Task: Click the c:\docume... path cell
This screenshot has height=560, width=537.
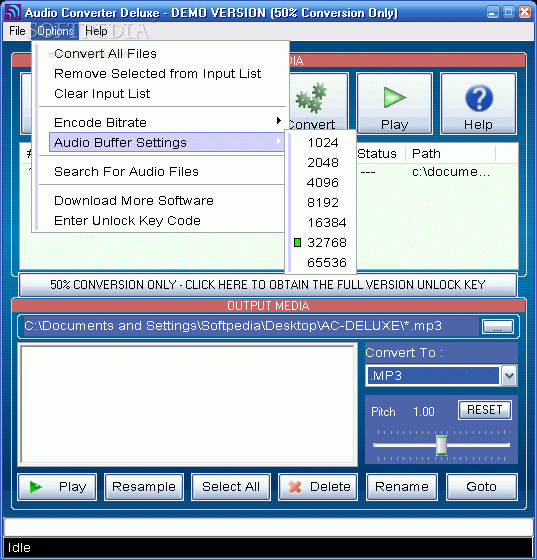Action: [451, 172]
